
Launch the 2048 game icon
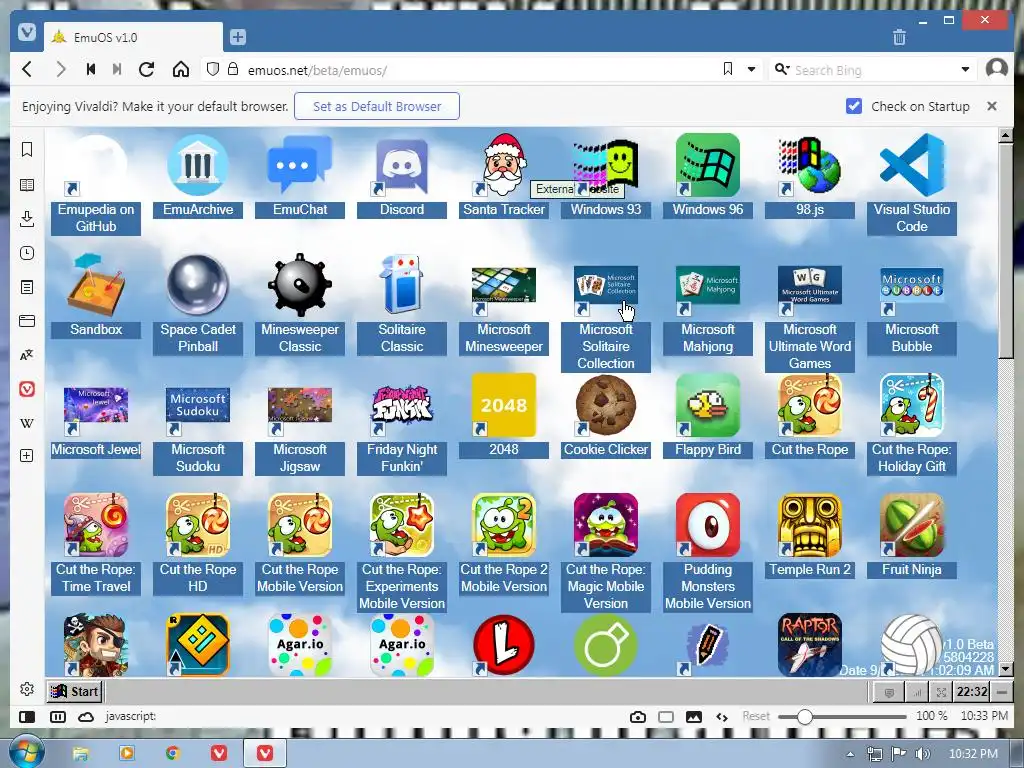(x=504, y=406)
